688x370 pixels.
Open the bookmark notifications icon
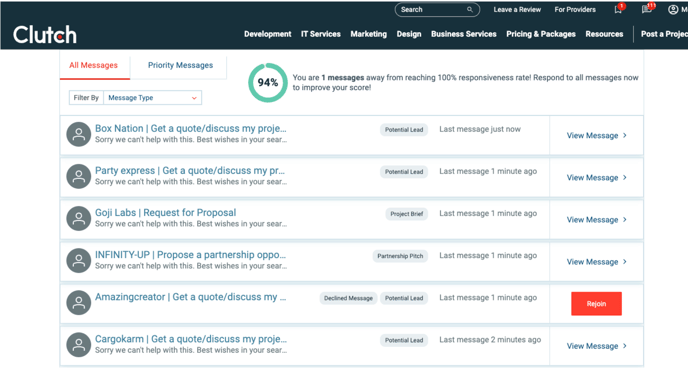[x=619, y=9]
